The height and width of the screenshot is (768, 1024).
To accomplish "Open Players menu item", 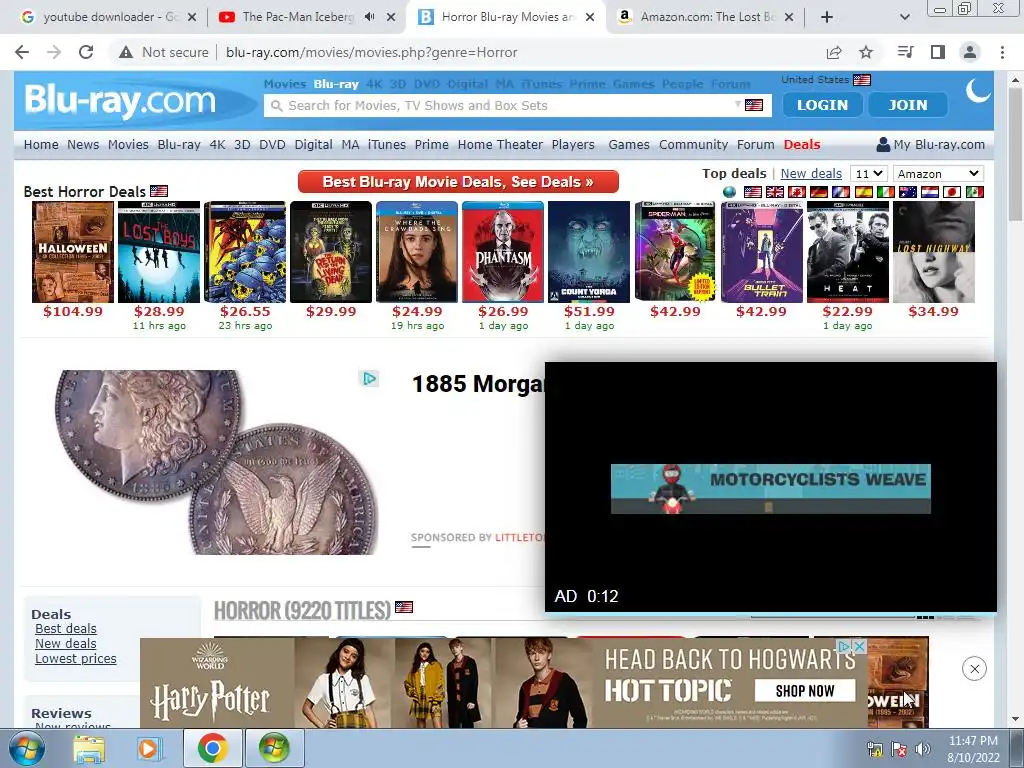I will point(573,144).
